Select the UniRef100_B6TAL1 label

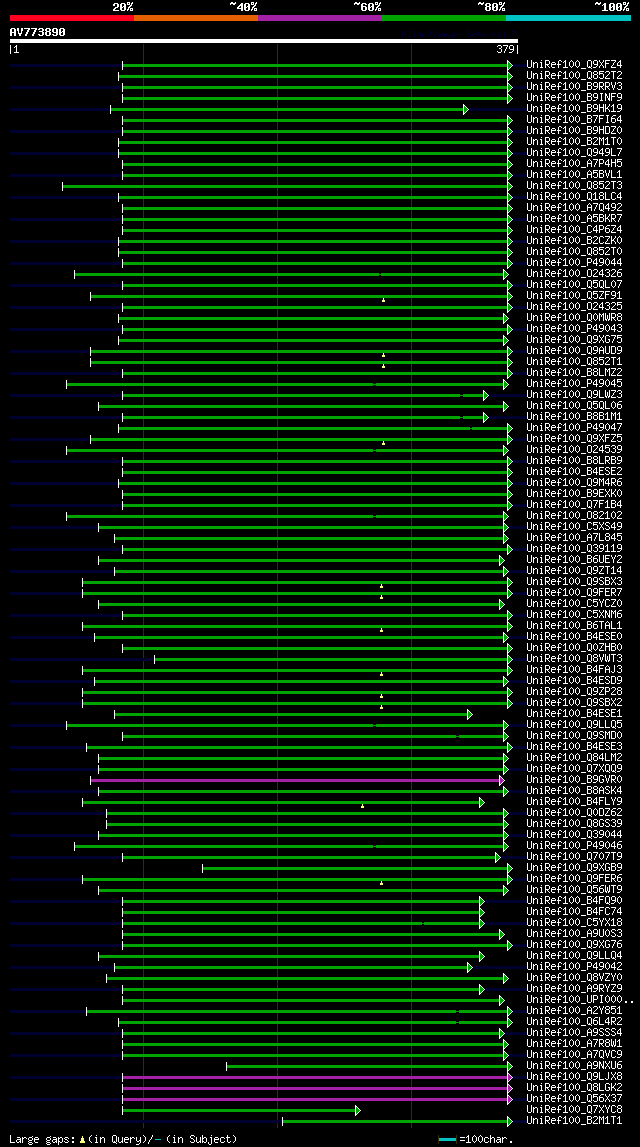point(574,626)
